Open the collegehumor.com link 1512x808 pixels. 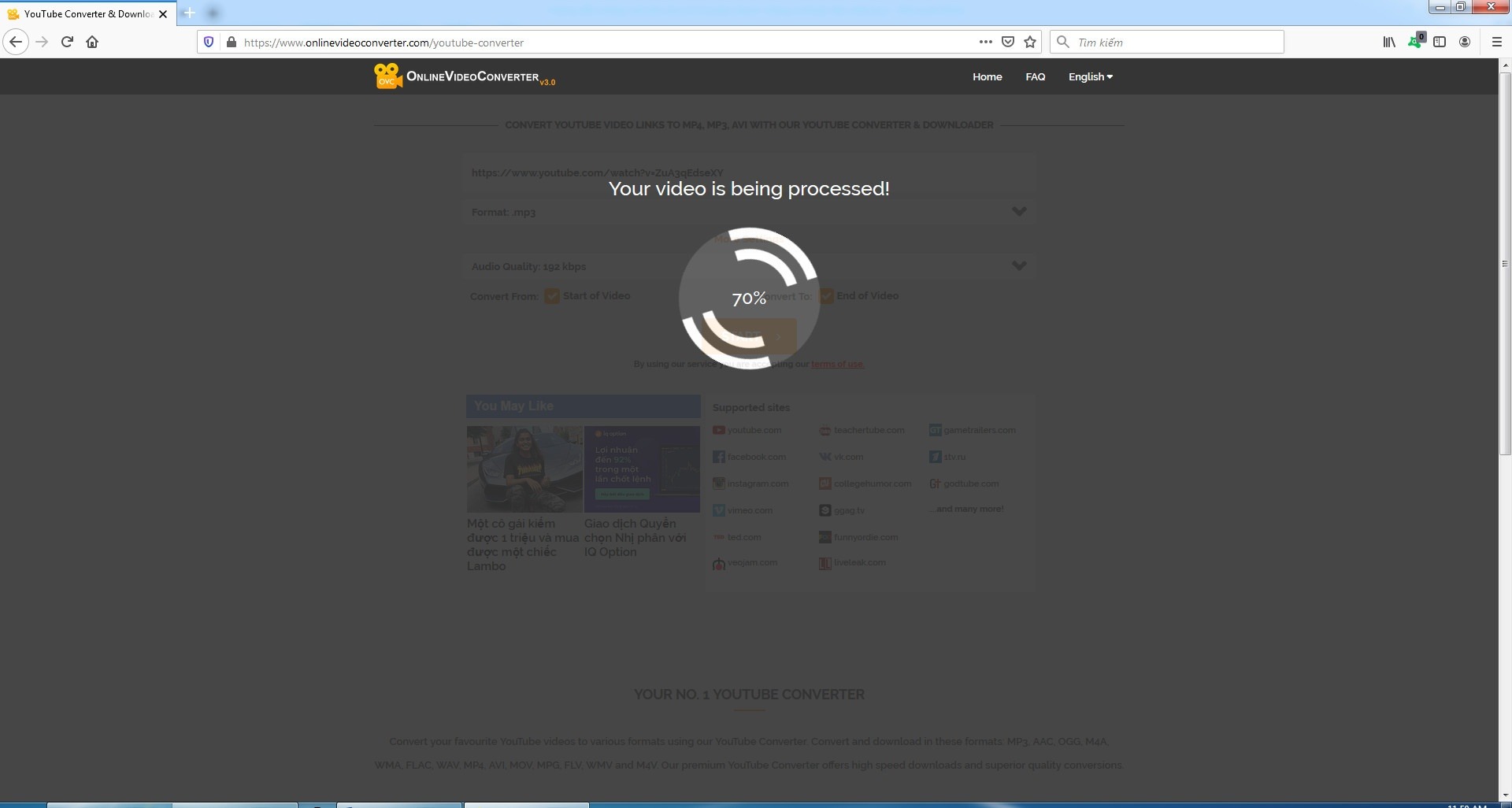point(873,484)
